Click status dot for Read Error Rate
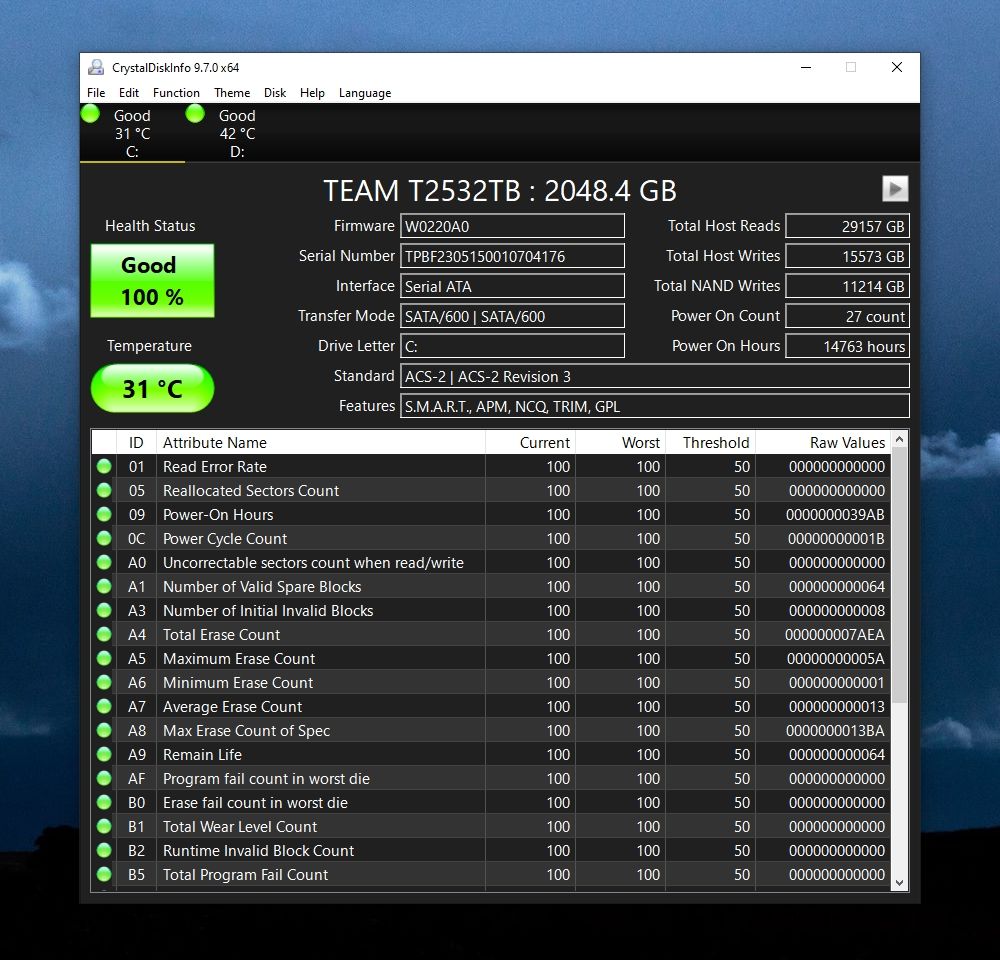 tap(104, 466)
